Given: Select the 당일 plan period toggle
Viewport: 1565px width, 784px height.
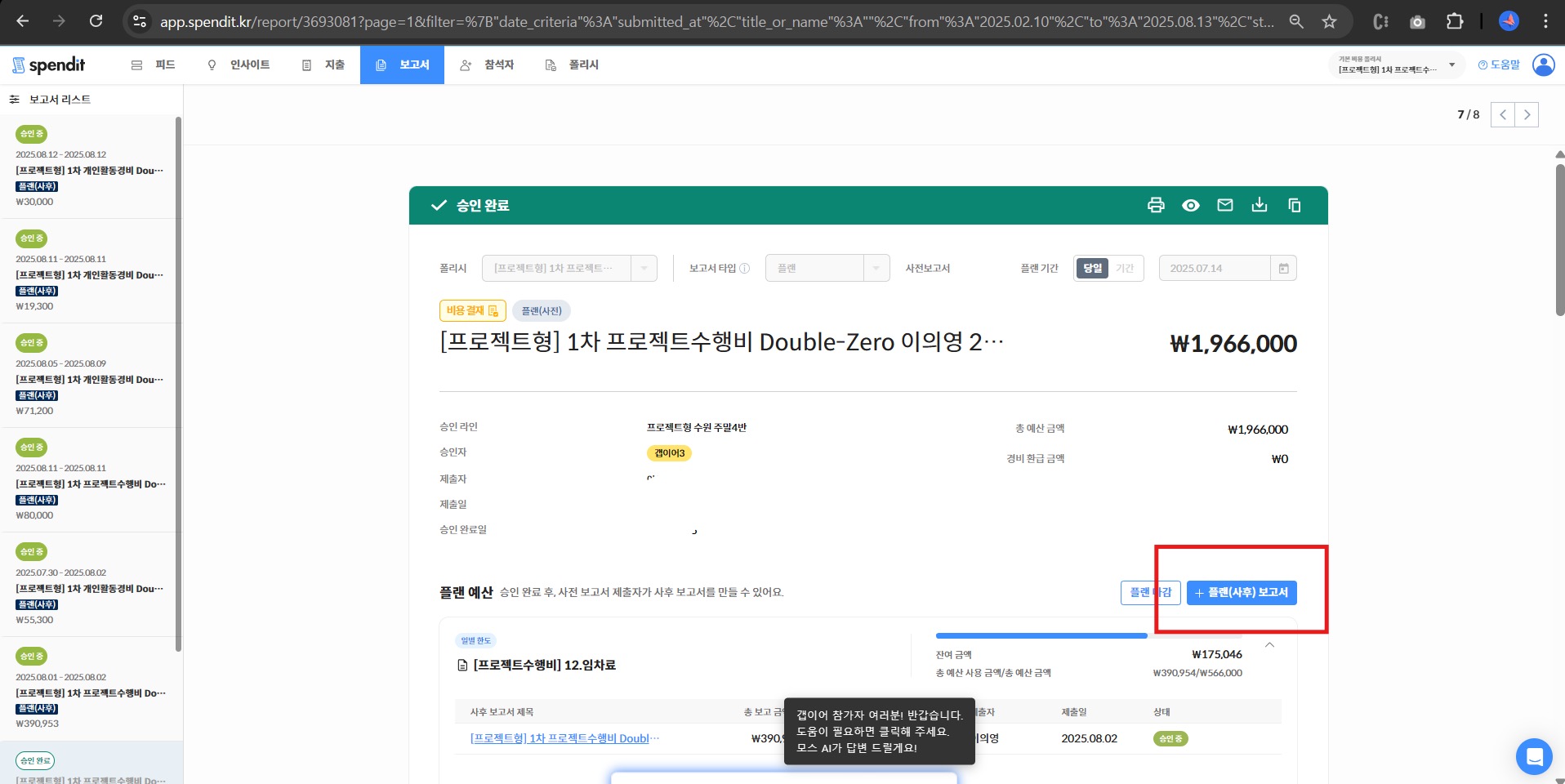Looking at the screenshot, I should [1092, 268].
